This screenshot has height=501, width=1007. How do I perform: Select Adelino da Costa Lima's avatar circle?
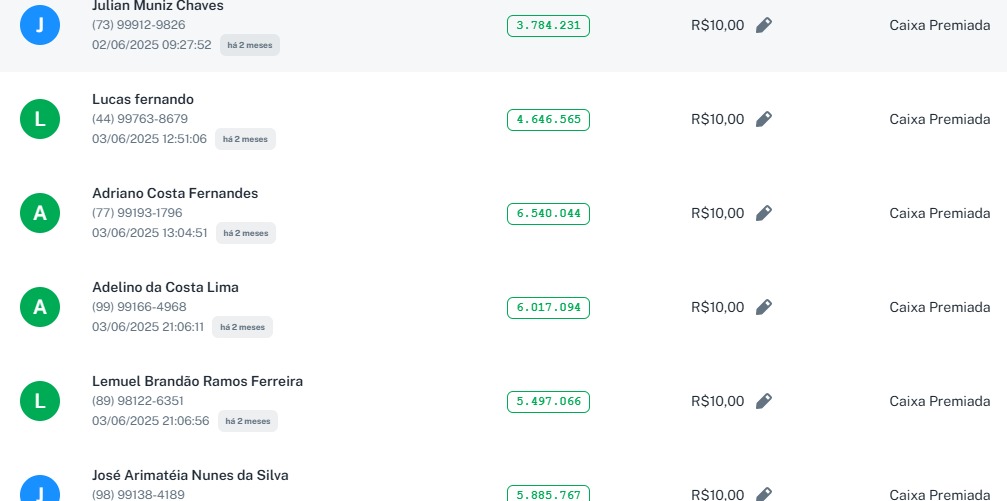40,307
